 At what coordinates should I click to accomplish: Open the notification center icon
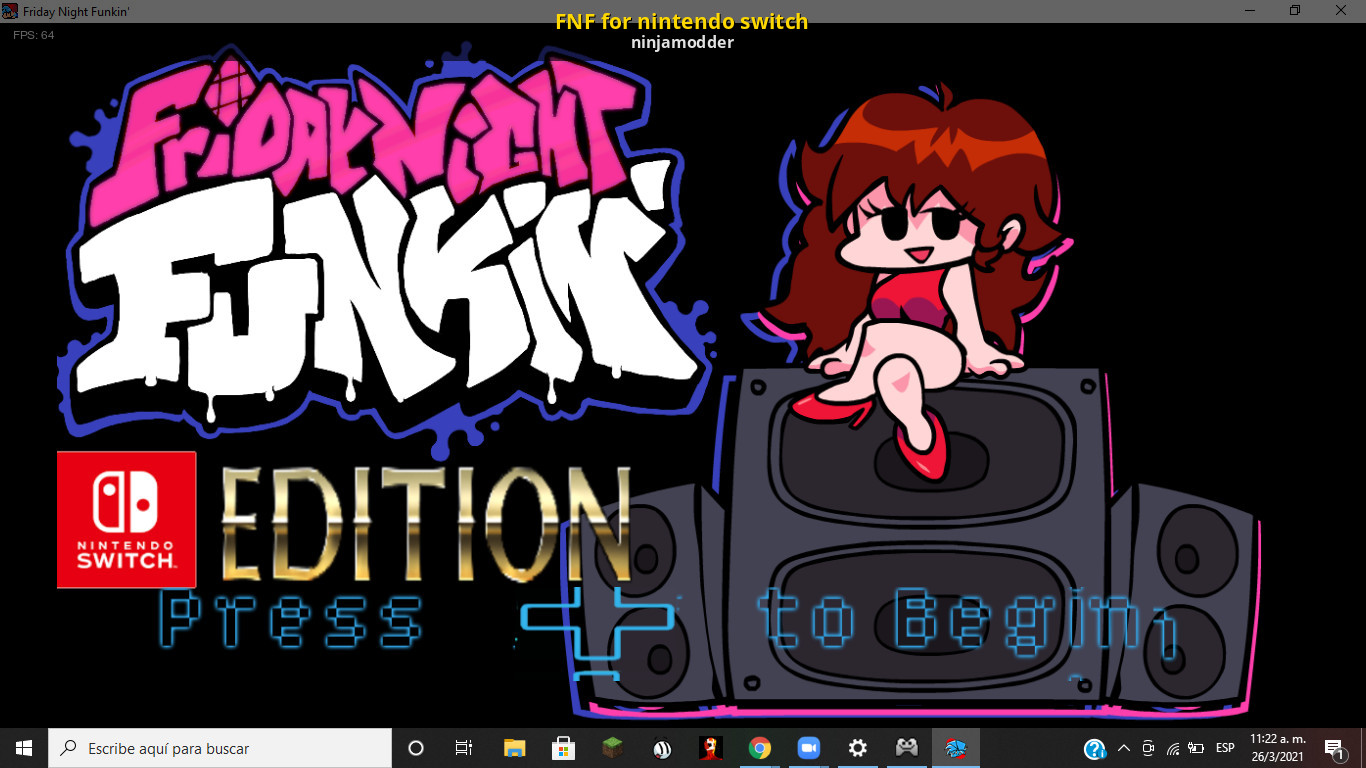[x=1334, y=748]
